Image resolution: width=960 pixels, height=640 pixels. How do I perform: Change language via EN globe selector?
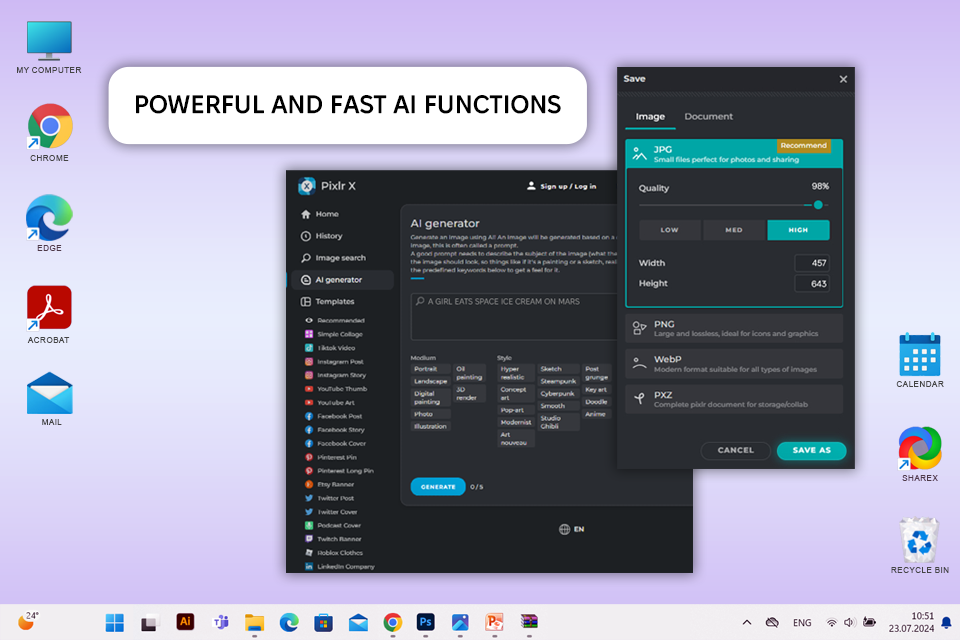point(571,529)
